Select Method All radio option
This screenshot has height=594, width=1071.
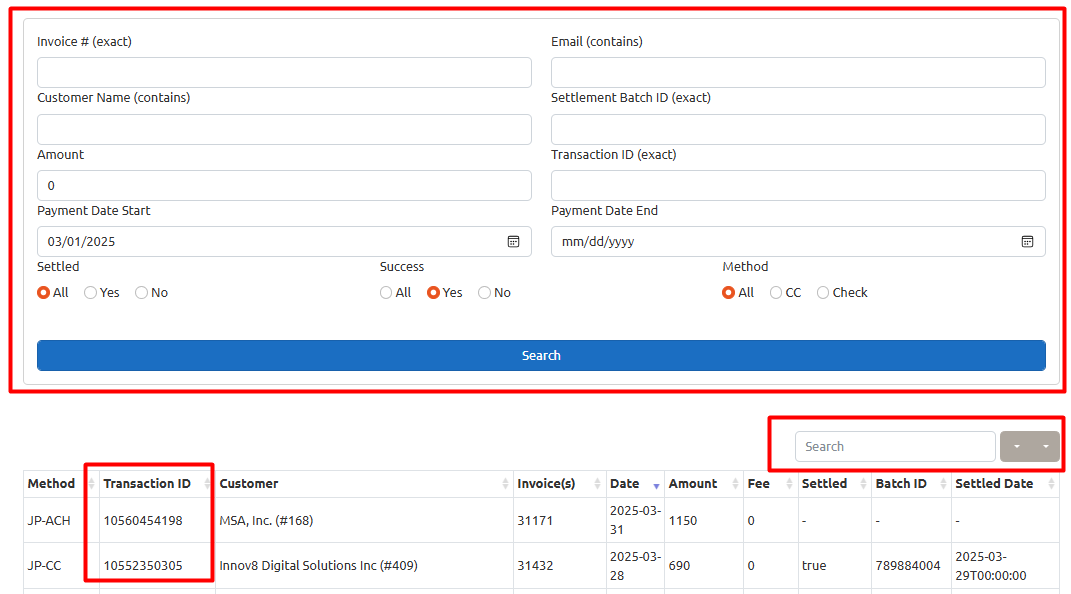point(729,293)
